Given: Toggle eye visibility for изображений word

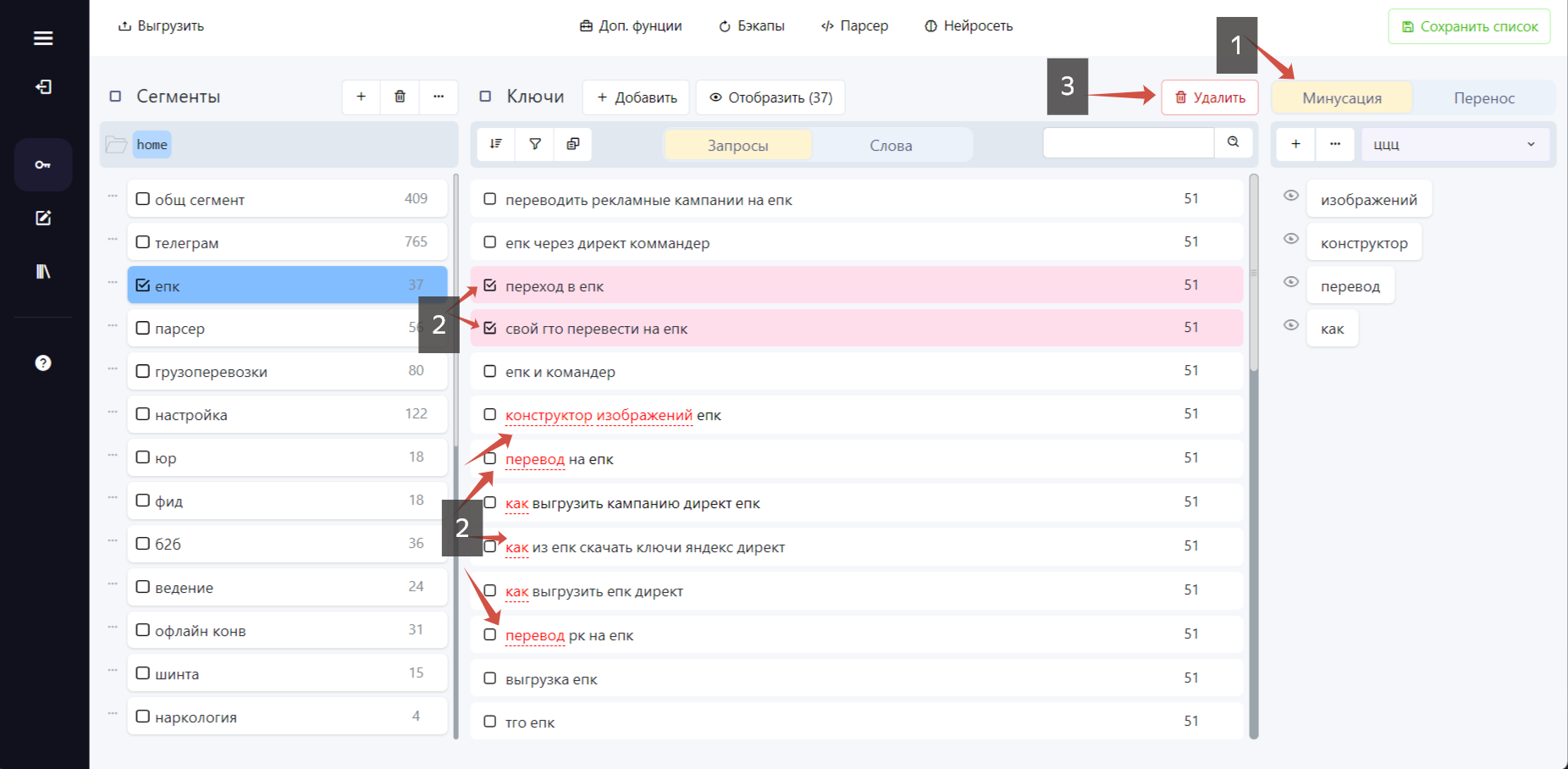Looking at the screenshot, I should (x=1291, y=196).
